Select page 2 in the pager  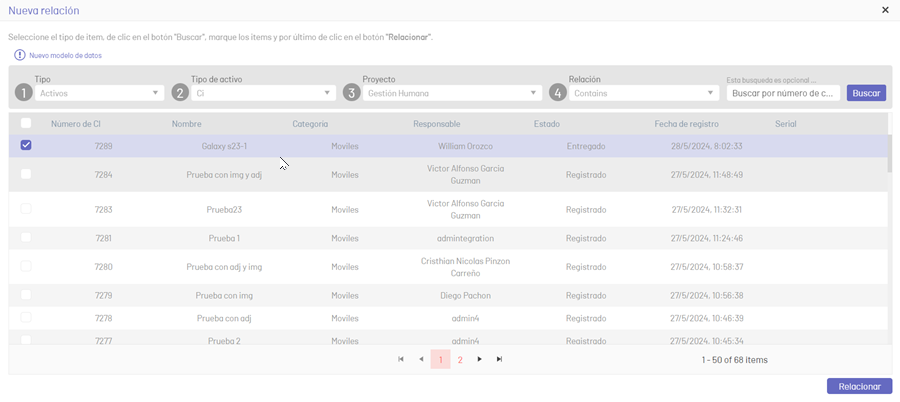pos(460,360)
